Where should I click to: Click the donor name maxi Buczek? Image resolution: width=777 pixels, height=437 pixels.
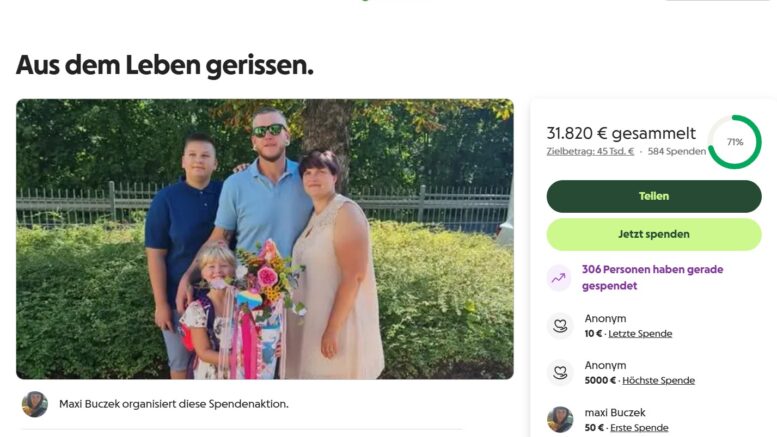tap(615, 412)
